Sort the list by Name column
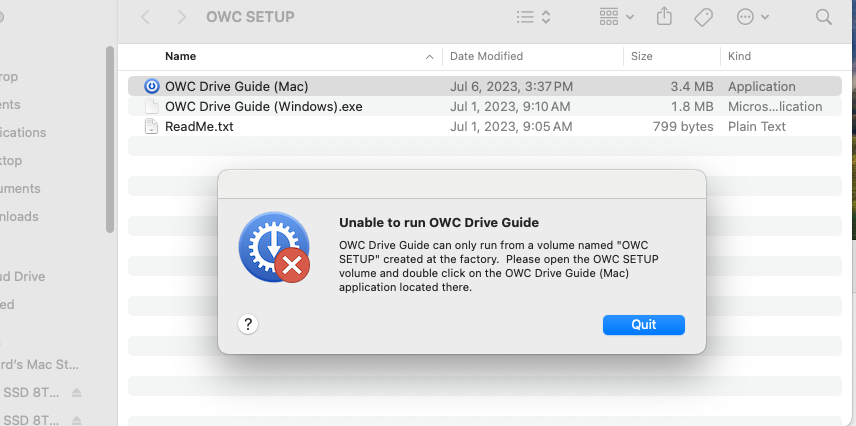This screenshot has height=426, width=856. coord(181,56)
